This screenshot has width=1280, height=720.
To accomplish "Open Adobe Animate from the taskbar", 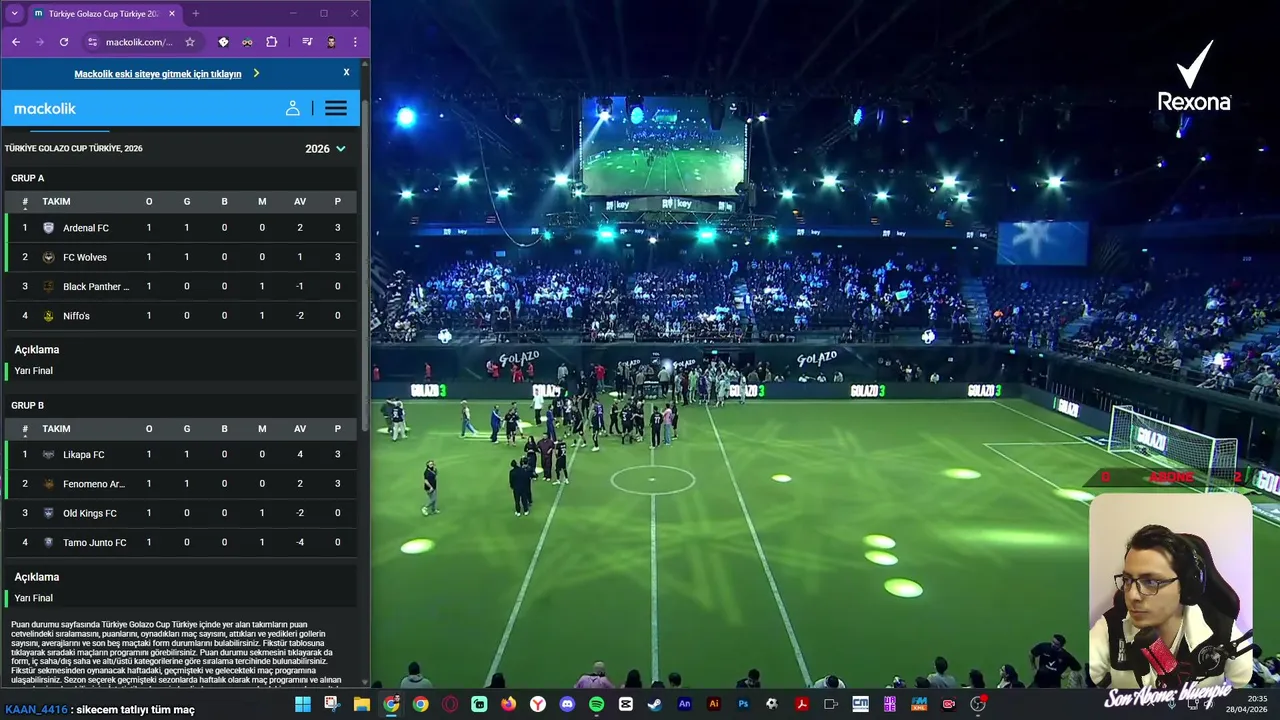I will pos(684,704).
